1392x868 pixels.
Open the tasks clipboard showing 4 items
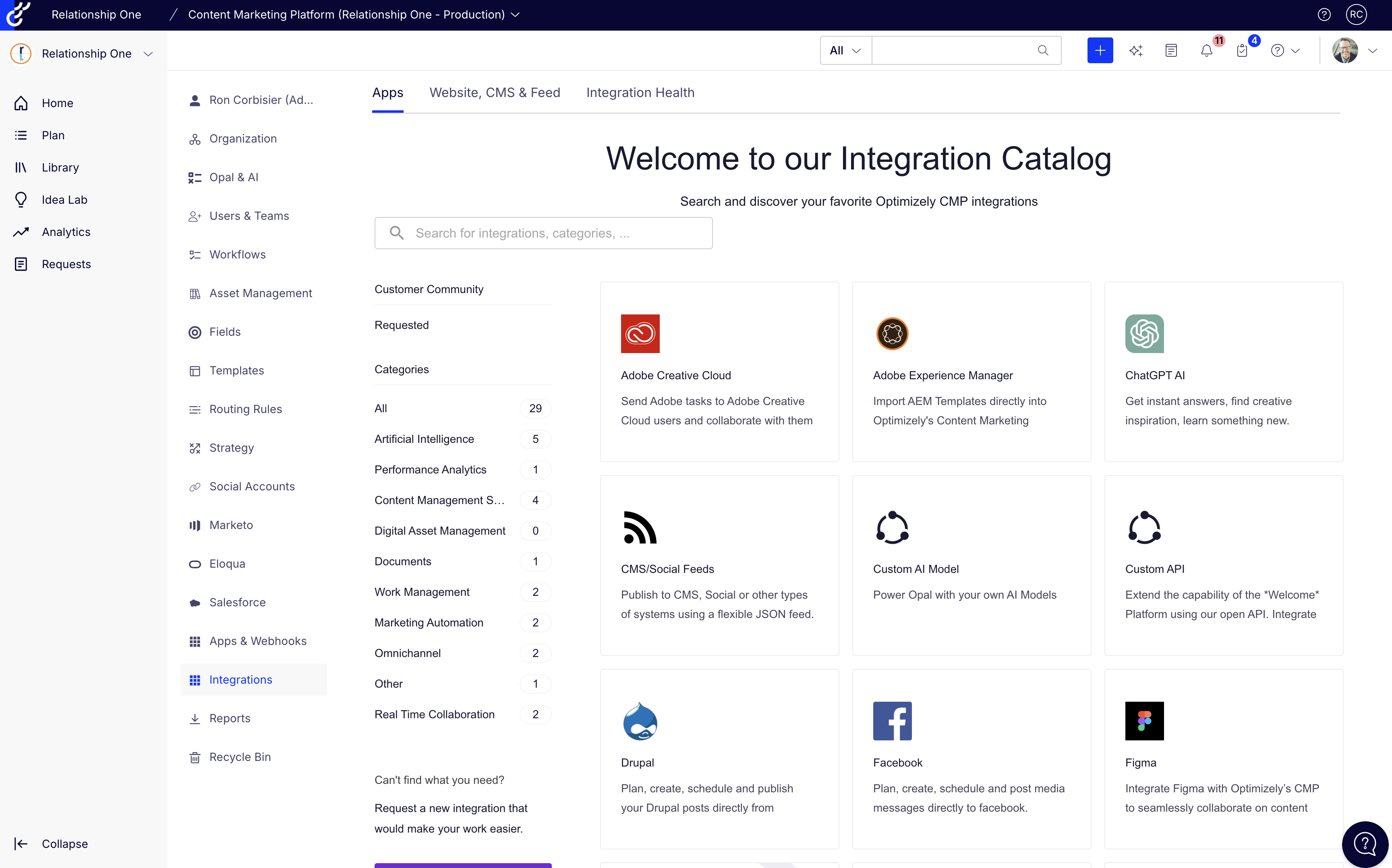[1243, 50]
